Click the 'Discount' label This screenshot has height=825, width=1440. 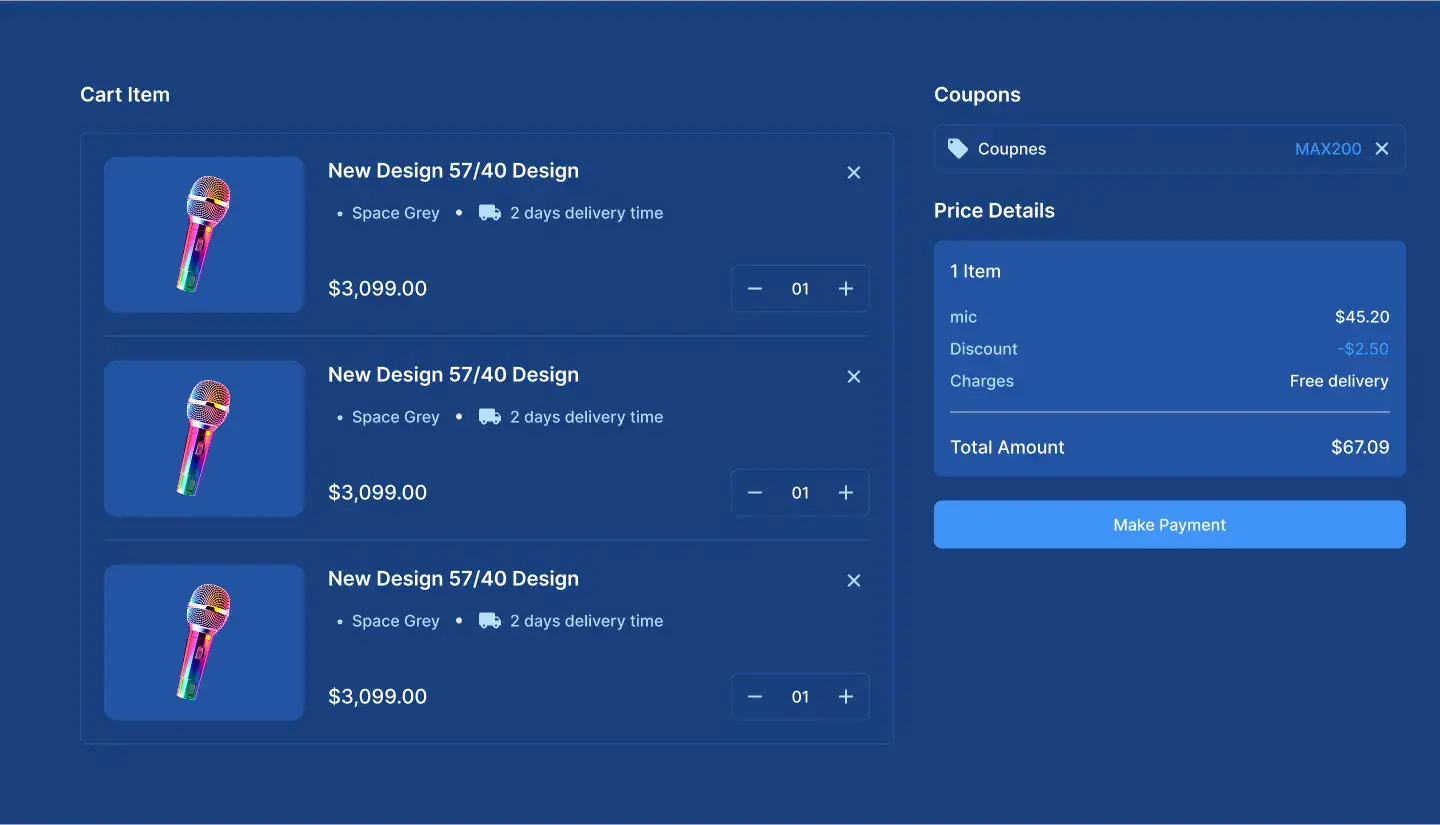(984, 349)
